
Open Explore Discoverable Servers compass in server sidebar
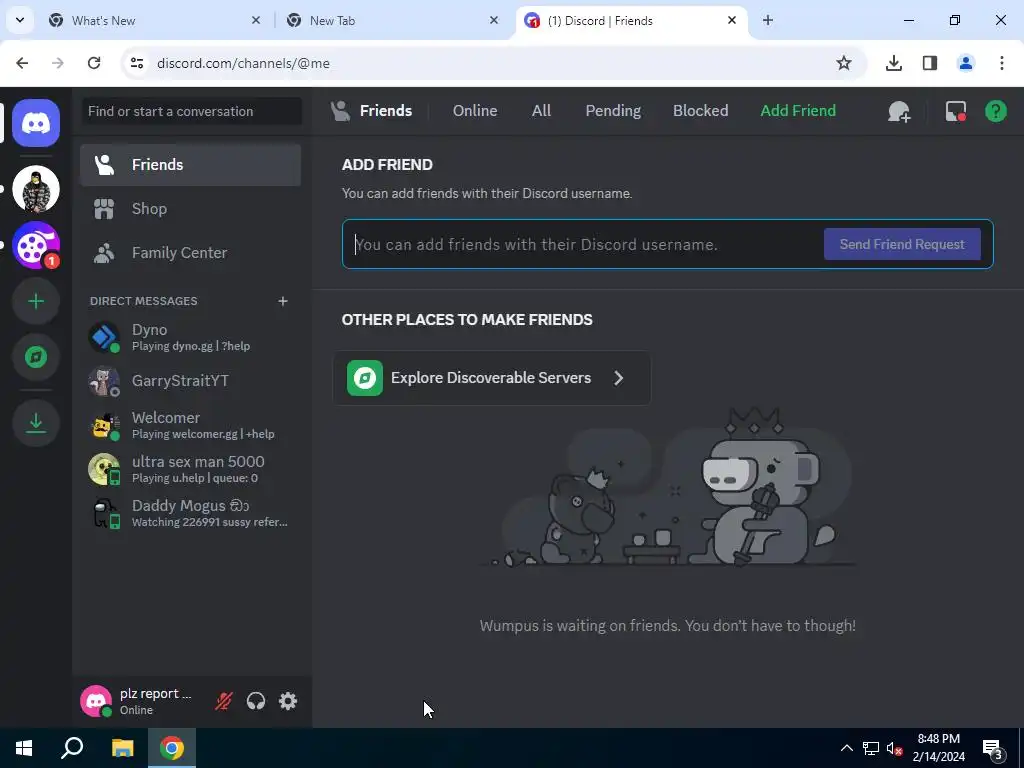36,357
